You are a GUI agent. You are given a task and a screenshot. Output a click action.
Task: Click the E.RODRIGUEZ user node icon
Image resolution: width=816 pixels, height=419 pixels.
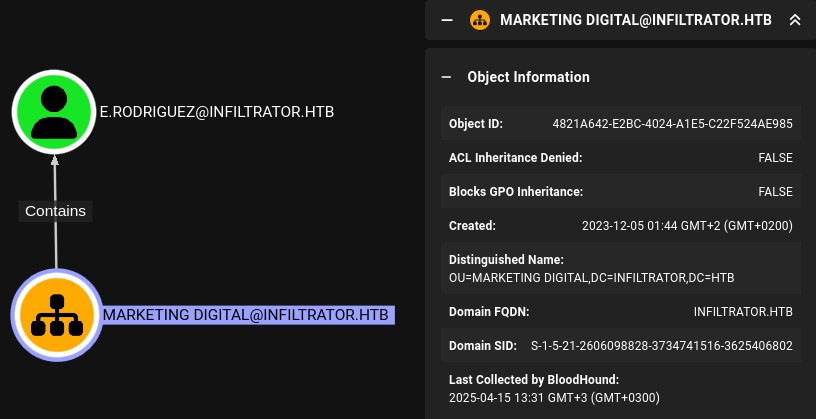(54, 111)
